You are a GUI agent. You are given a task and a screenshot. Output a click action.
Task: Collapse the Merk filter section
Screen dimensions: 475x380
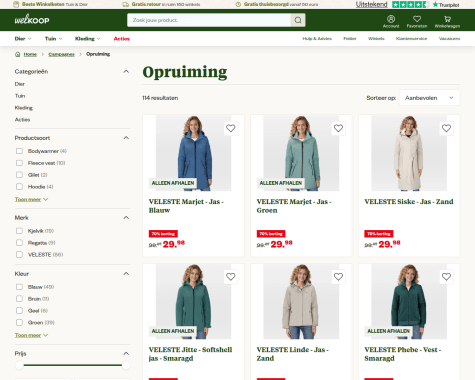click(x=126, y=217)
